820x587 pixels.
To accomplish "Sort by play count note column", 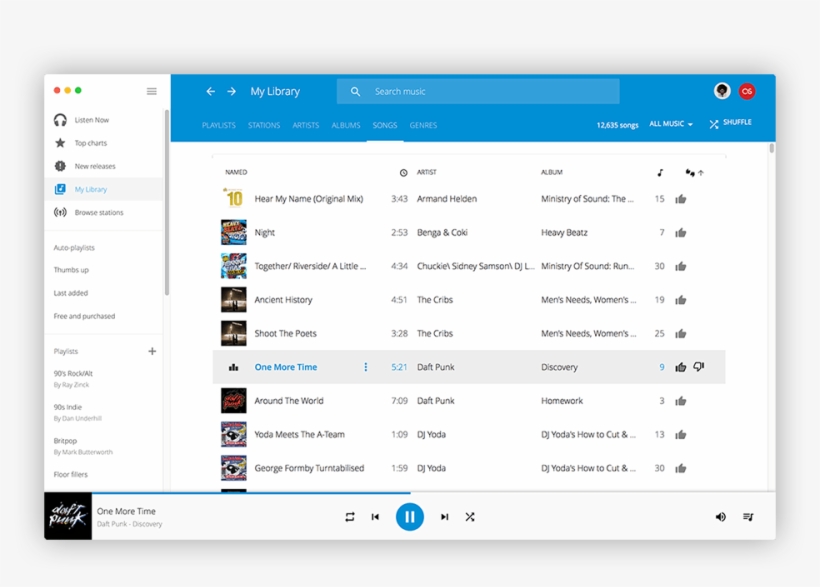I will [x=660, y=172].
